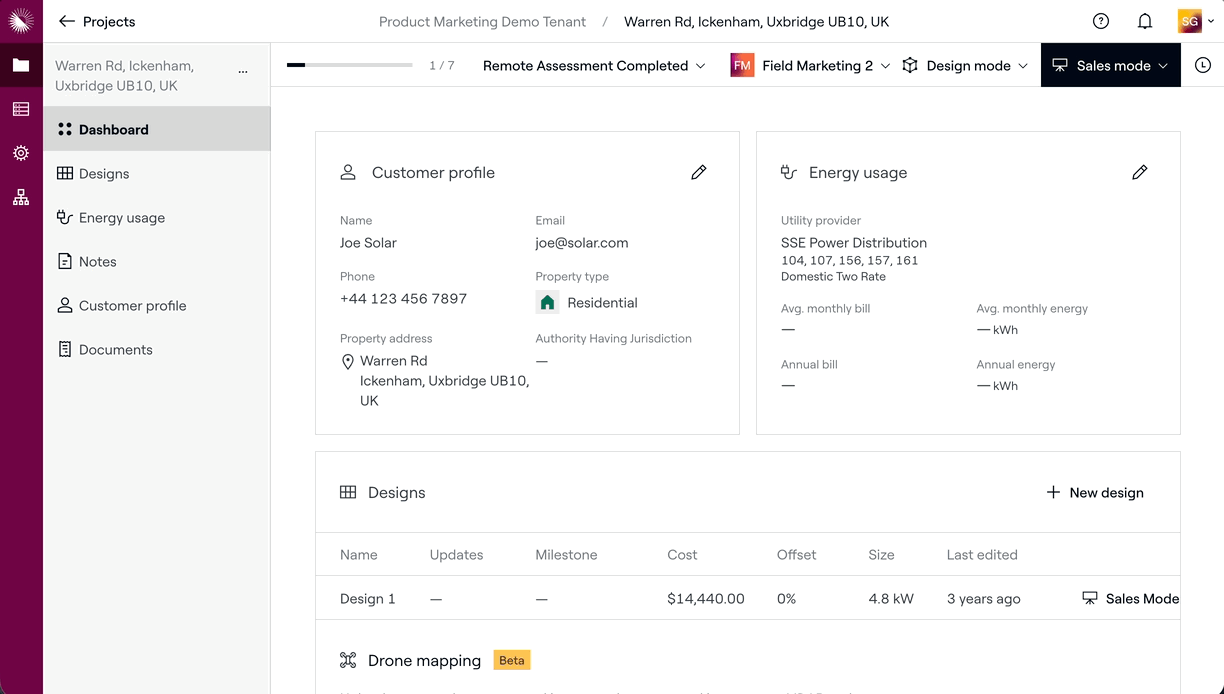This screenshot has height=694, width=1224.
Task: Click the organization hierarchy icon in left rail
Action: coord(21,197)
